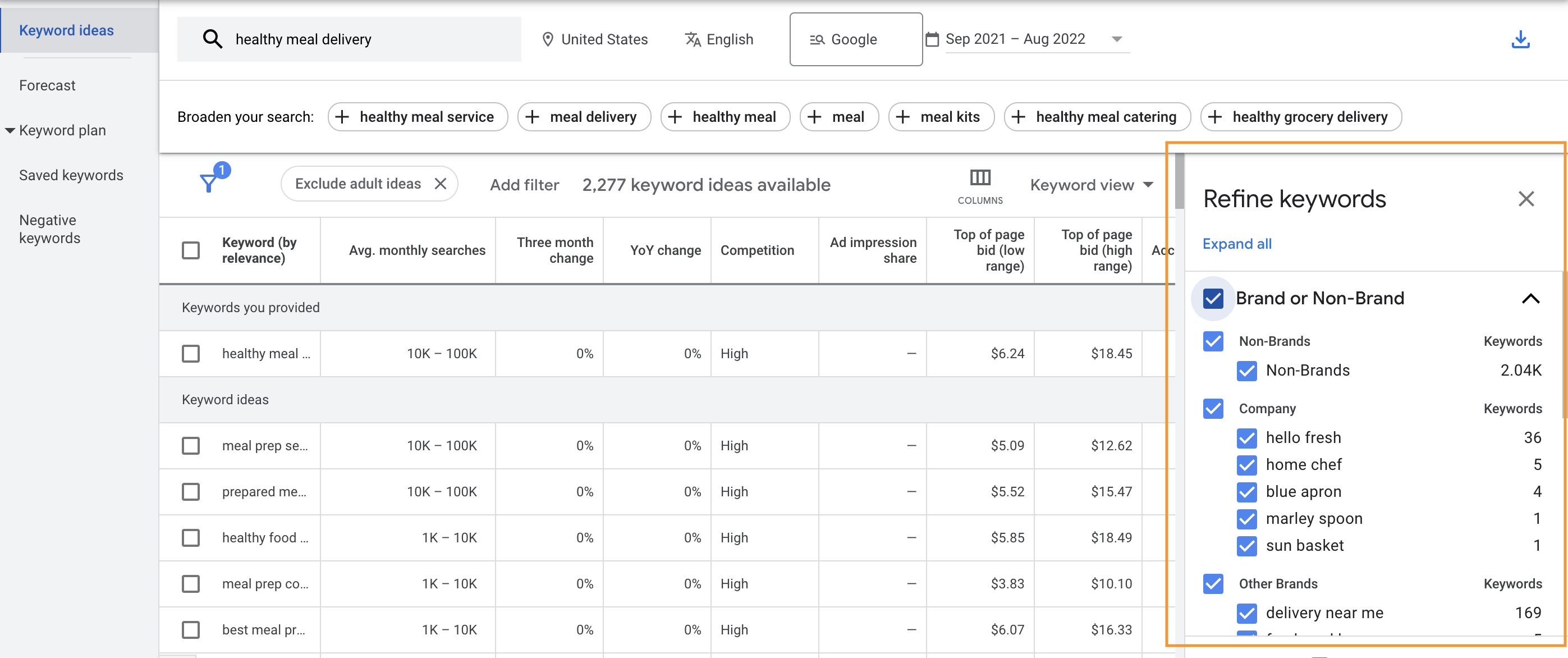Collapse the Brand or Non-Brand section
This screenshot has width=1568, height=658.
pyautogui.click(x=1530, y=298)
